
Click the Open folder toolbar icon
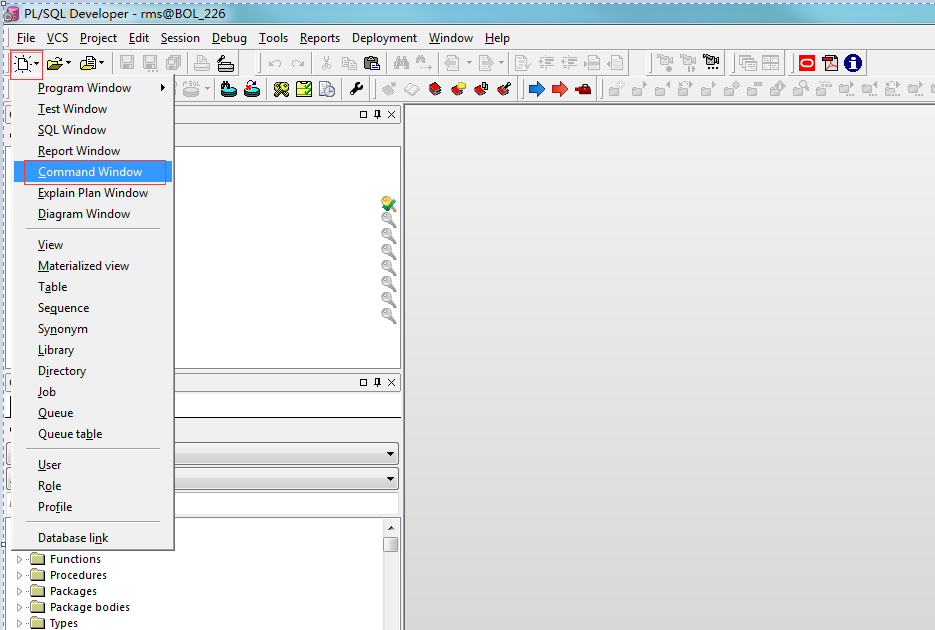(x=54, y=63)
